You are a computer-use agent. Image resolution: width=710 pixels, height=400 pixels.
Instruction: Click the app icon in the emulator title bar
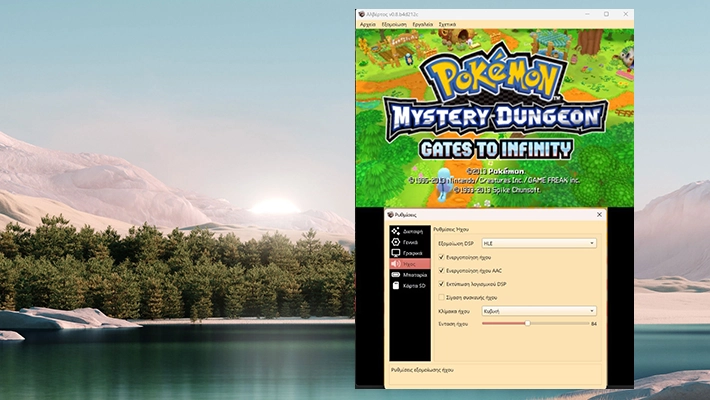pyautogui.click(x=361, y=14)
